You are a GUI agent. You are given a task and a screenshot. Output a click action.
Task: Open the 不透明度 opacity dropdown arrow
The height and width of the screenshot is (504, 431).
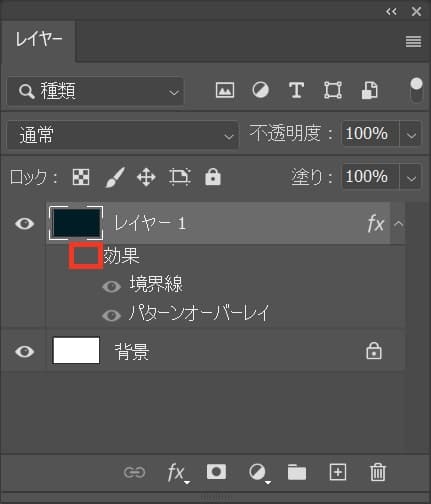(411, 135)
